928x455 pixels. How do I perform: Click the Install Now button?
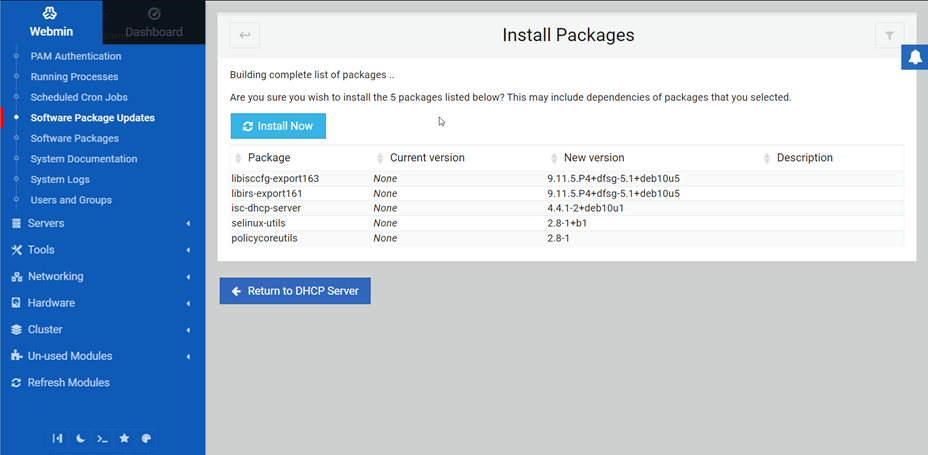(x=278, y=126)
